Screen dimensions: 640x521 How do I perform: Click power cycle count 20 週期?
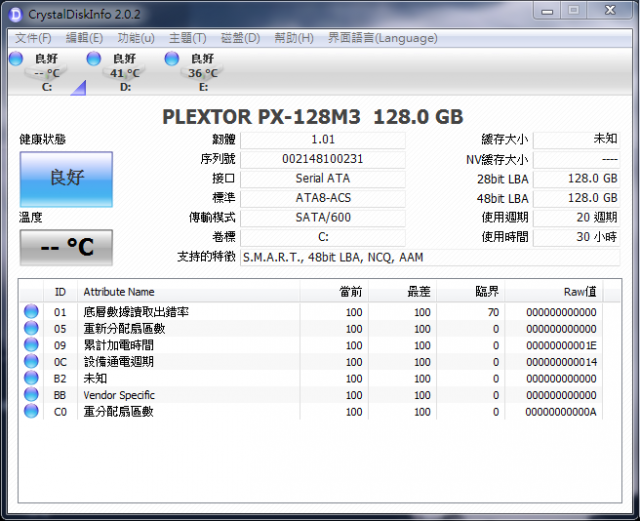(x=576, y=218)
